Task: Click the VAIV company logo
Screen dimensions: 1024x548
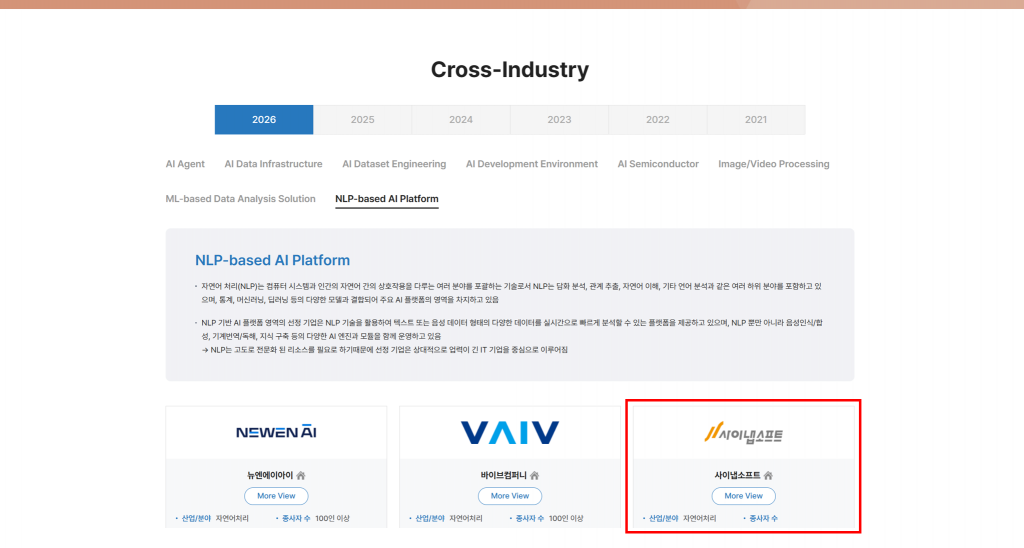Action: pyautogui.click(x=510, y=432)
